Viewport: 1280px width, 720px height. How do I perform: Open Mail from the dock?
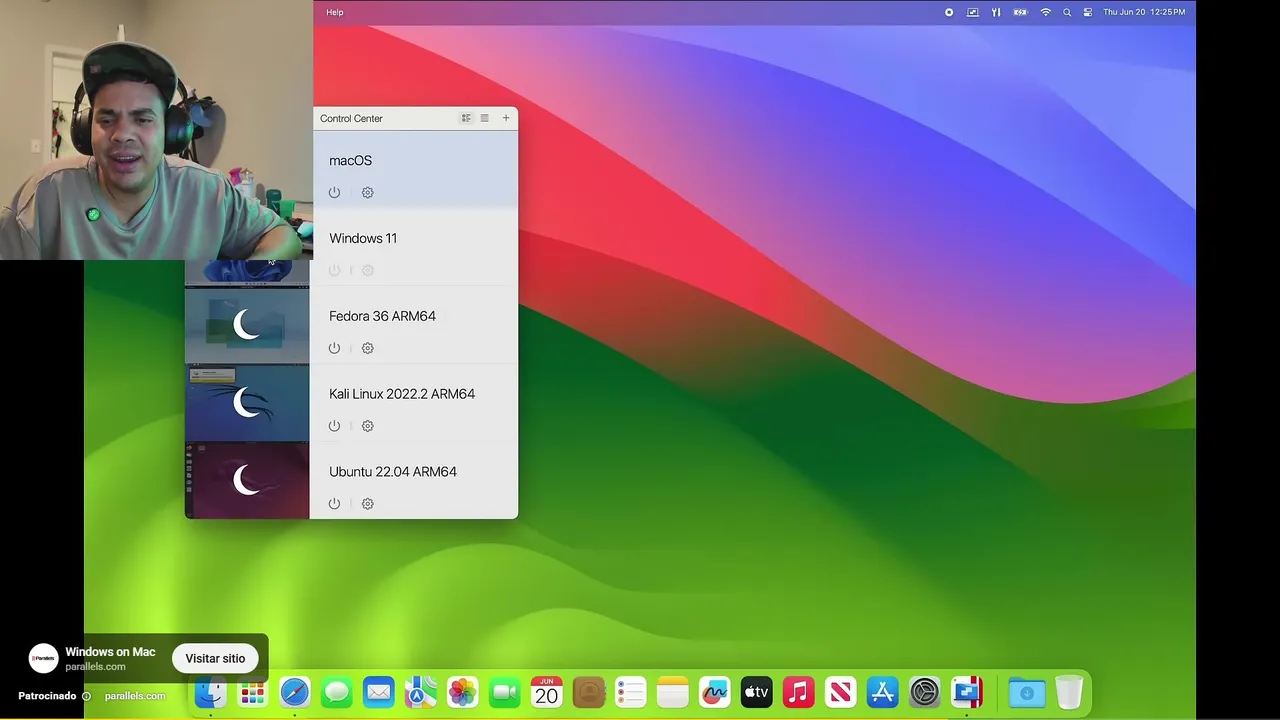pyautogui.click(x=378, y=692)
